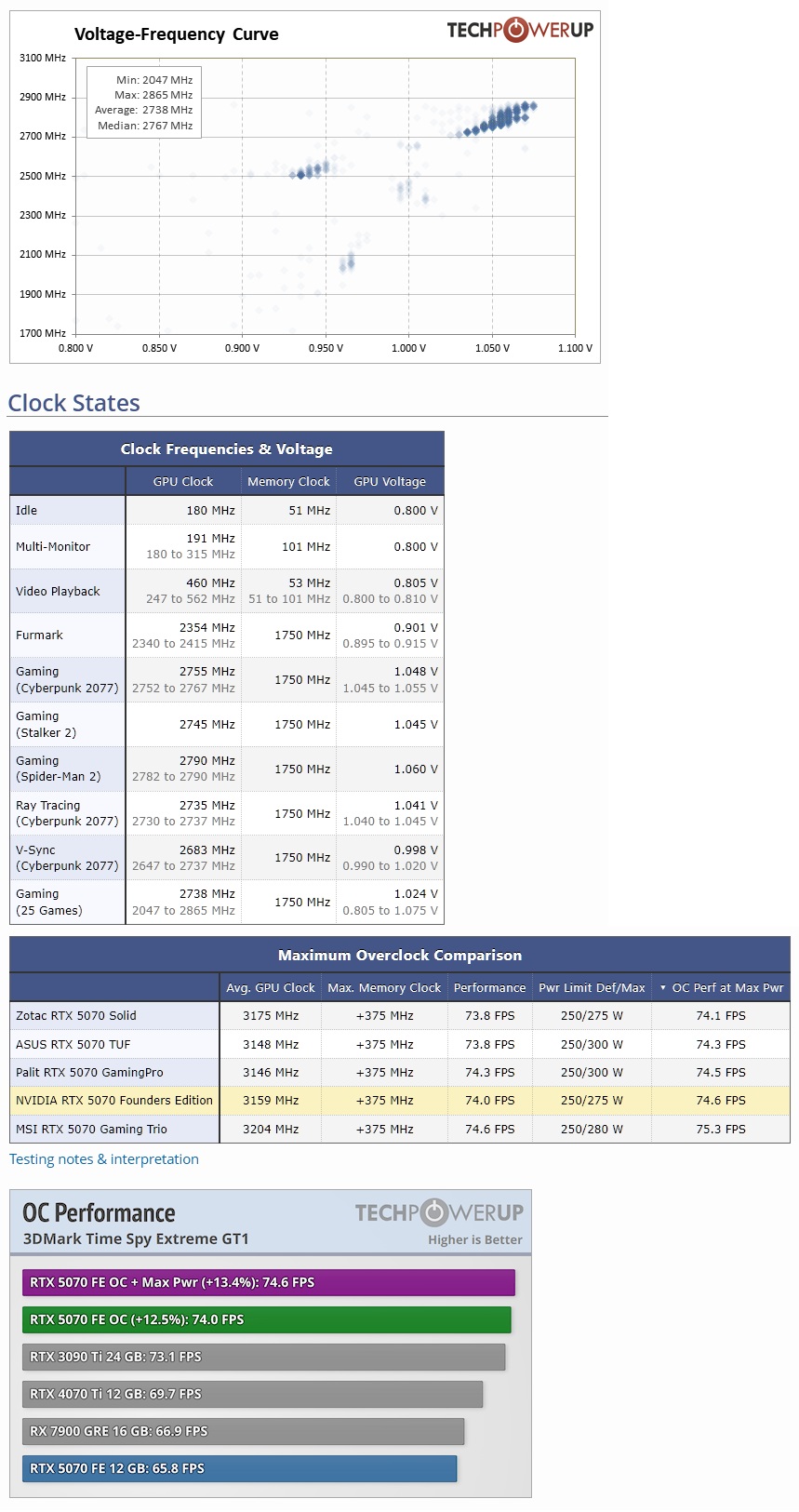Click the Gaming (Stalker 2) row label

47,724
